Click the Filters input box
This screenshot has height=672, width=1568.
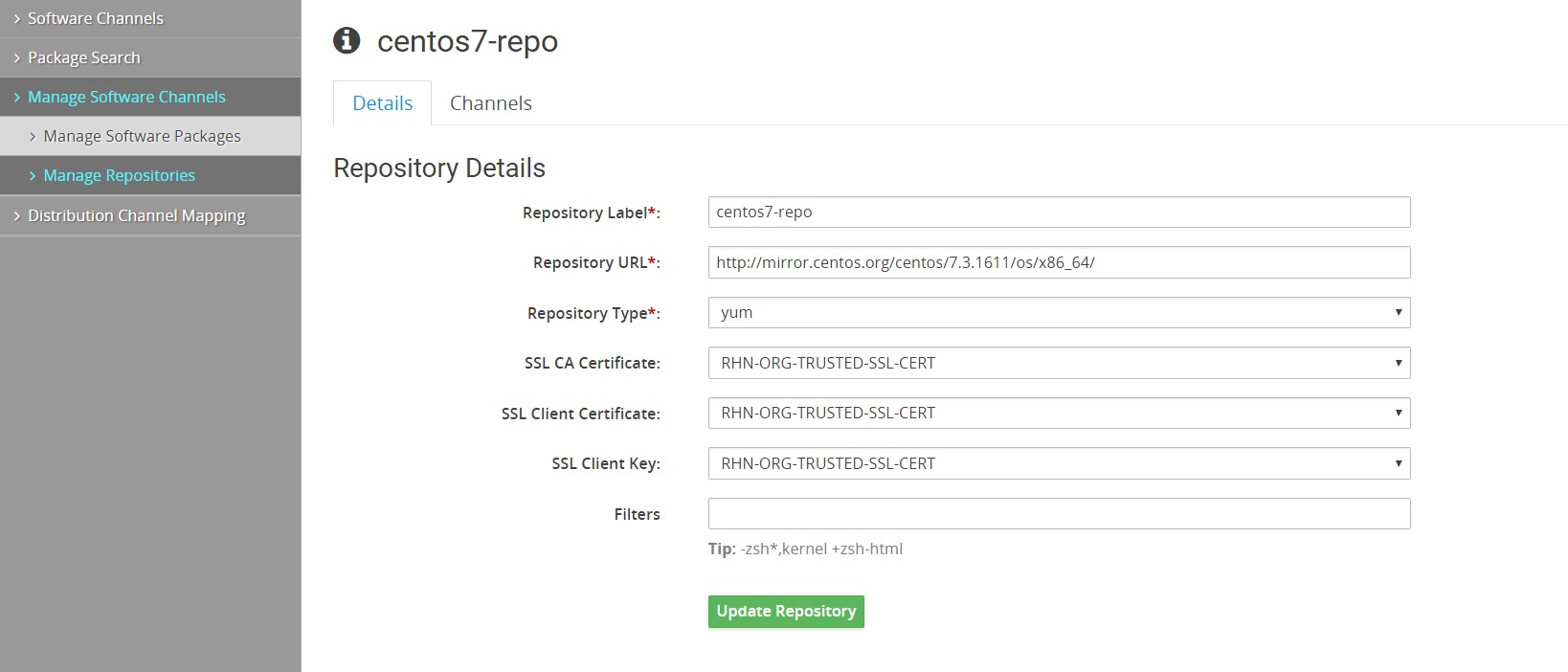[x=1059, y=513]
